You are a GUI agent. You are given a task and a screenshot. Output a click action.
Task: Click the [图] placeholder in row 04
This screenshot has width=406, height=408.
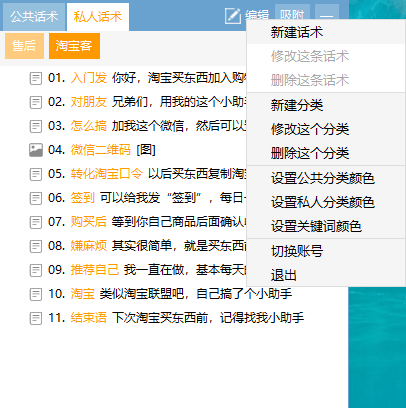[x=146, y=150]
